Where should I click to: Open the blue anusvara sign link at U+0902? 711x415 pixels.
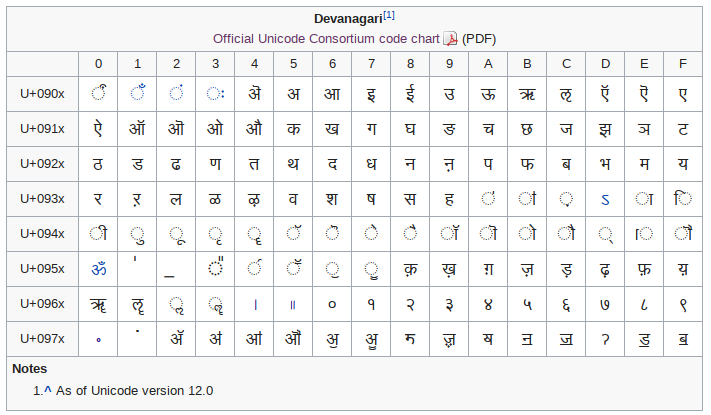point(176,93)
